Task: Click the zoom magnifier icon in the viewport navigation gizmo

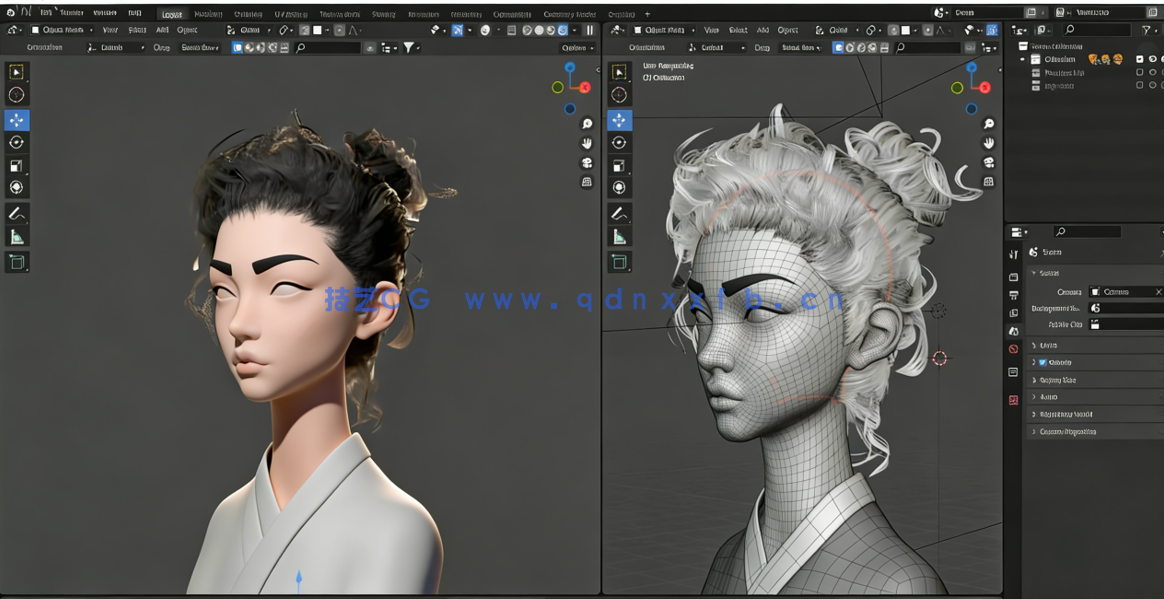Action: 586,122
